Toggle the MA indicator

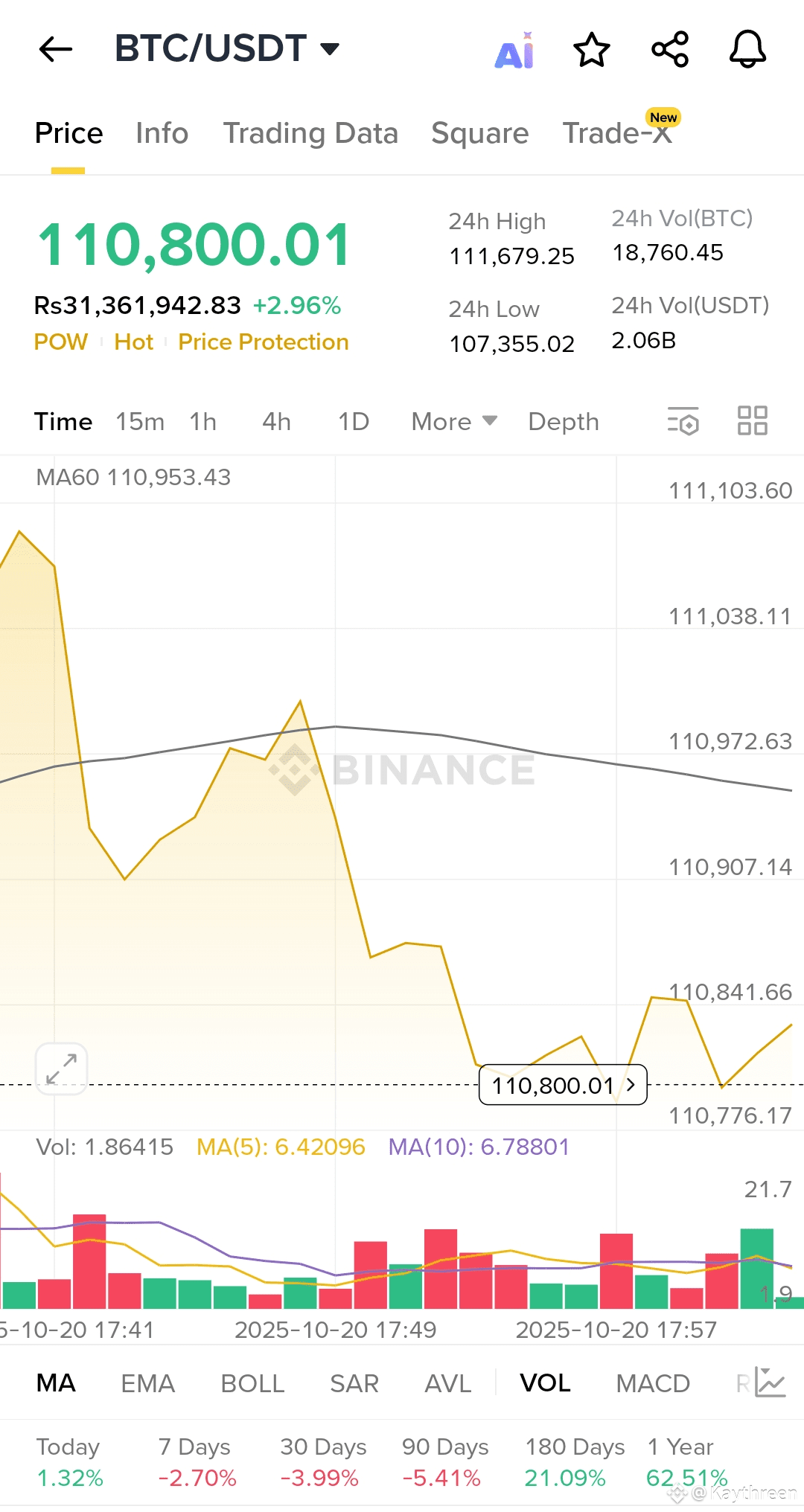click(56, 1383)
